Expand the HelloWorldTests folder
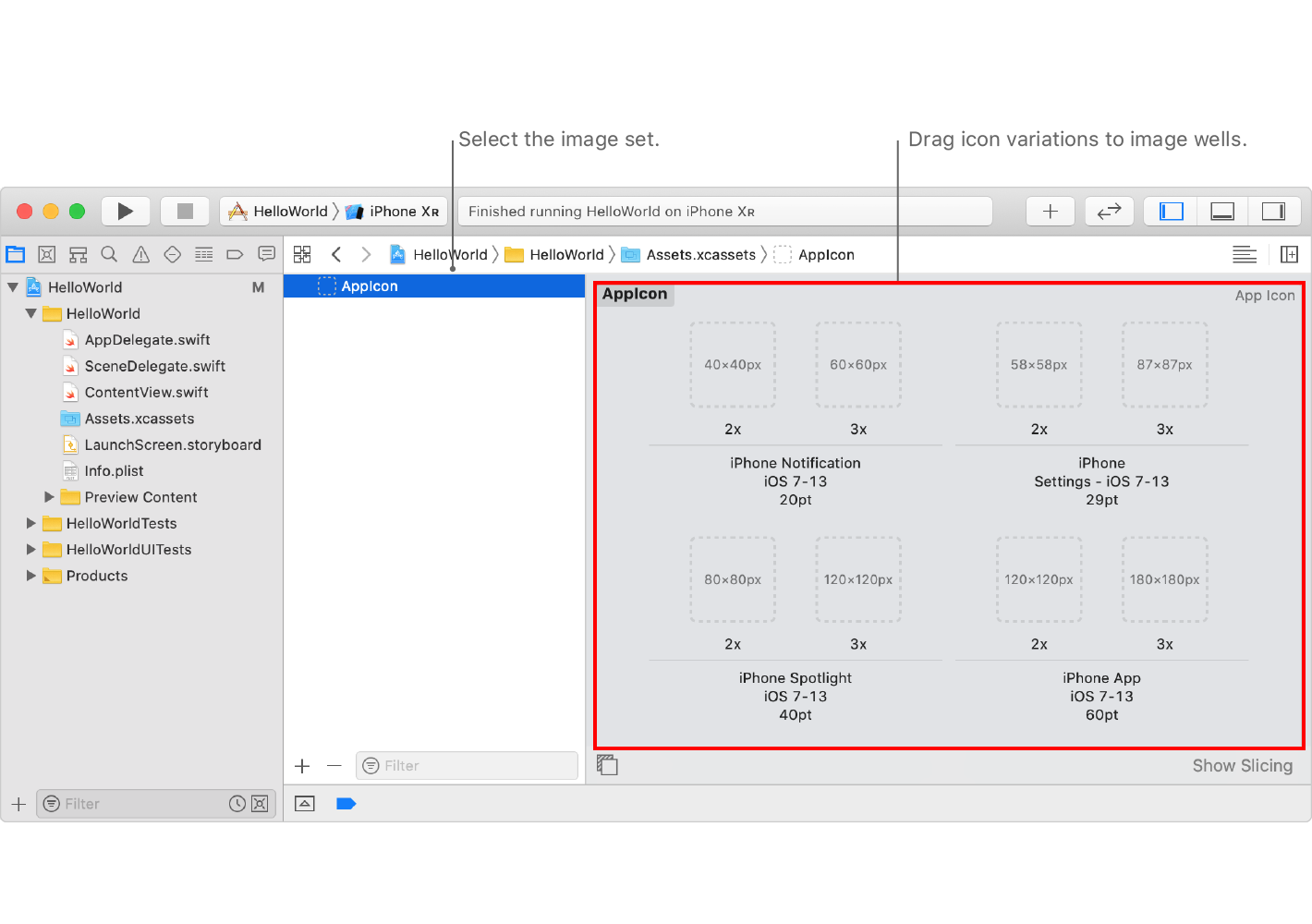This screenshot has height=924, width=1312. click(x=30, y=523)
